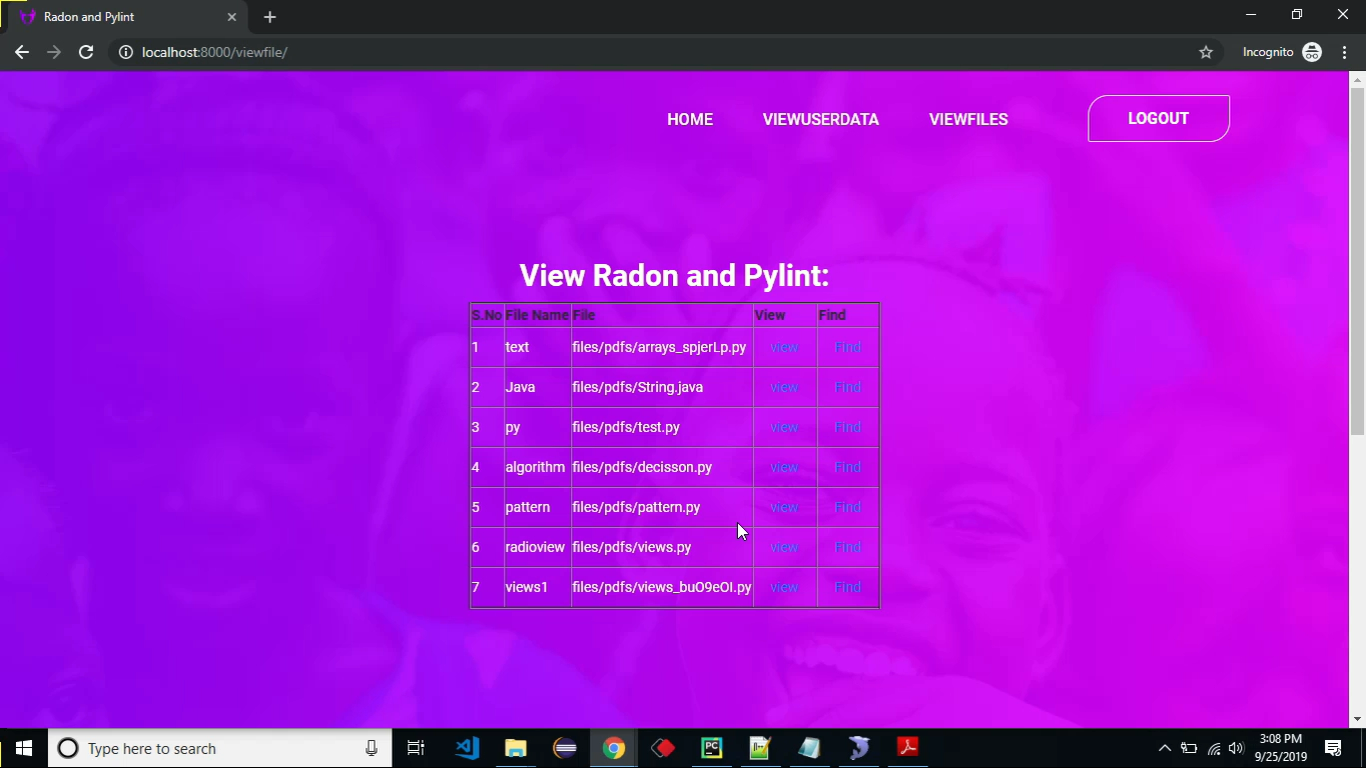Click view link for arrays_spjerLp.py row
Image resolution: width=1366 pixels, height=768 pixels.
(784, 347)
